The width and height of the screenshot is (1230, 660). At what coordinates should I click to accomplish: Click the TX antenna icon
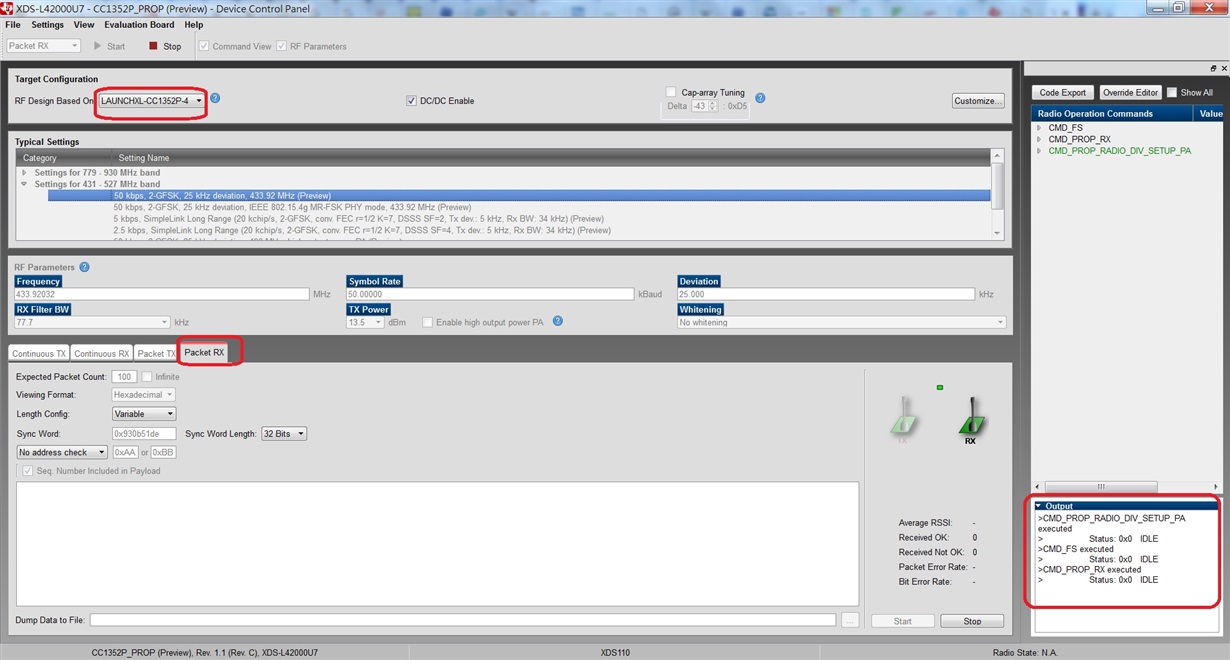pos(903,418)
